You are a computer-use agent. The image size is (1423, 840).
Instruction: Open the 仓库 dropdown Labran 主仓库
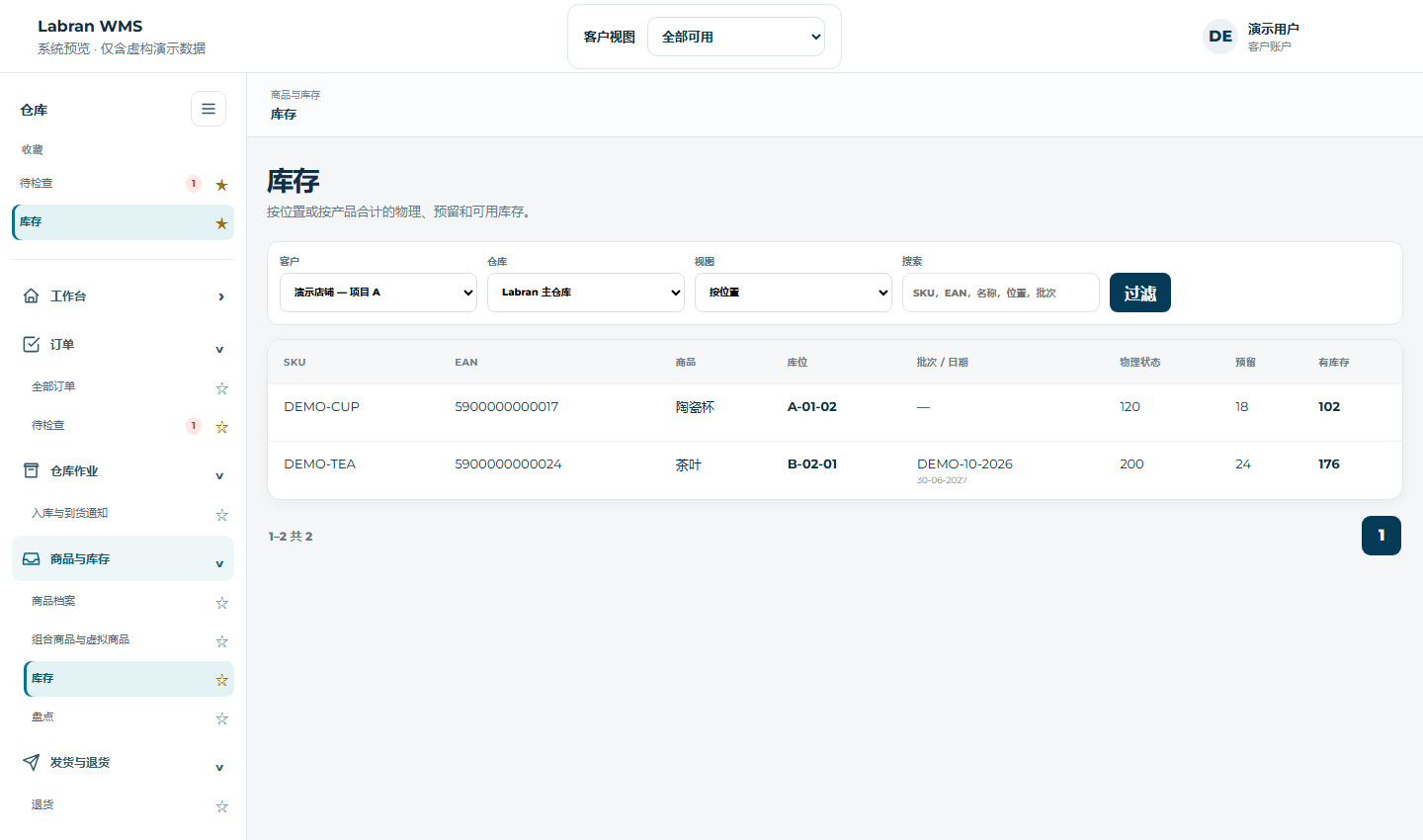tap(586, 293)
